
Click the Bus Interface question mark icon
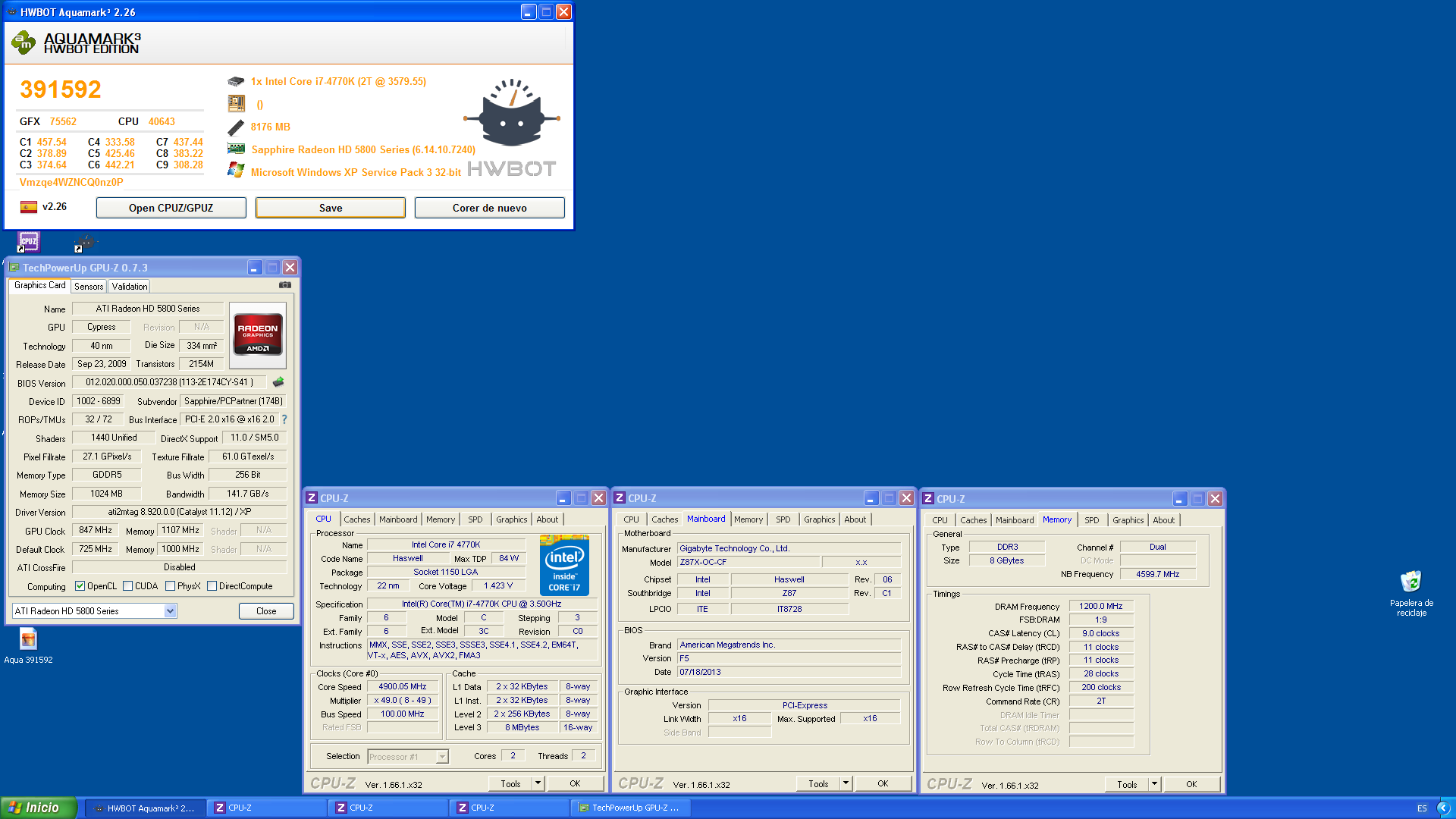284,419
